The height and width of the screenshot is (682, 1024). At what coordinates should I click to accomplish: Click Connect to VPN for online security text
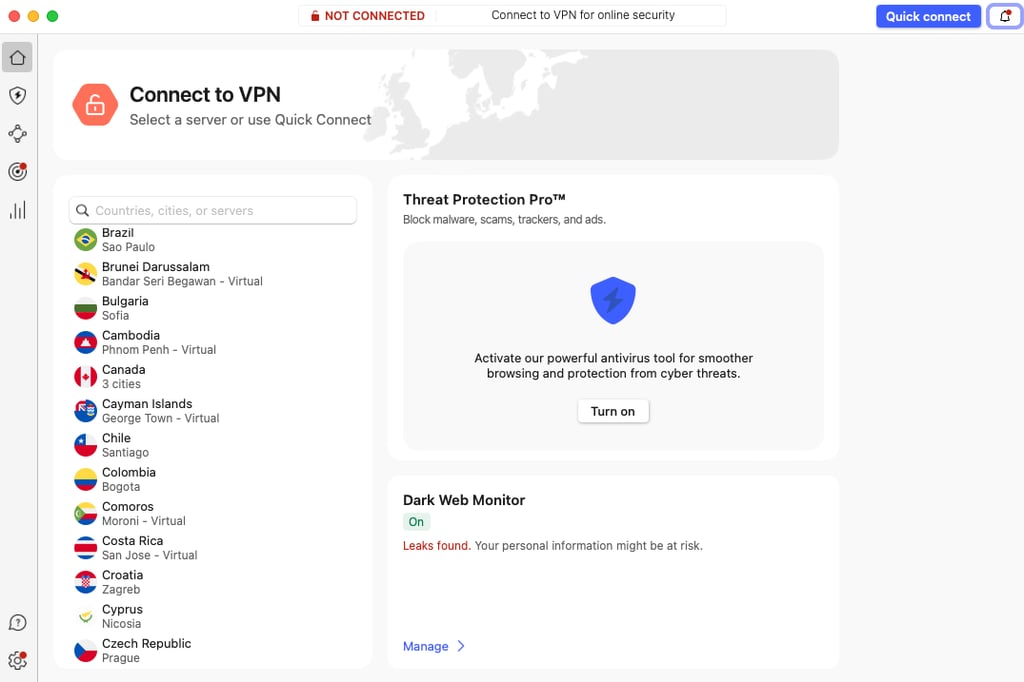click(583, 15)
